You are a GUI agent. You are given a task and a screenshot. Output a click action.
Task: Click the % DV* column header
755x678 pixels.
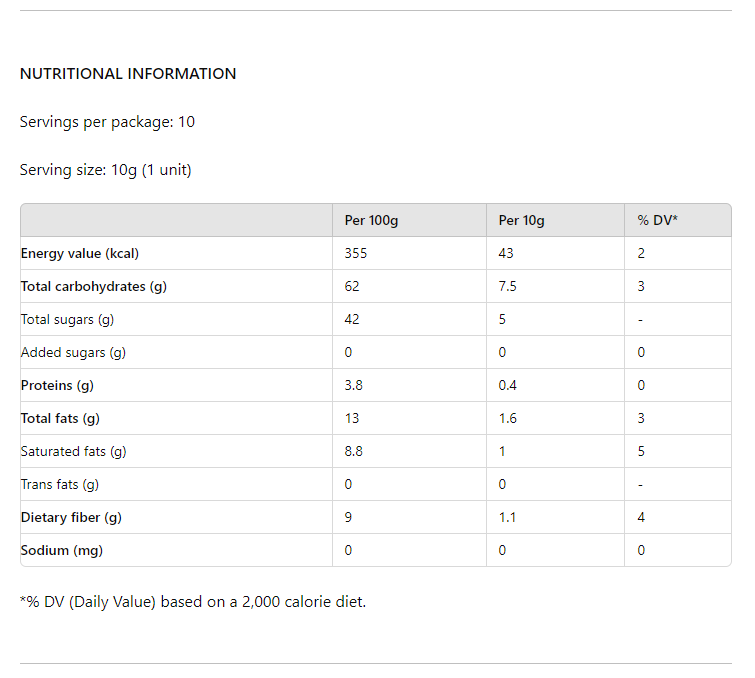(x=657, y=220)
